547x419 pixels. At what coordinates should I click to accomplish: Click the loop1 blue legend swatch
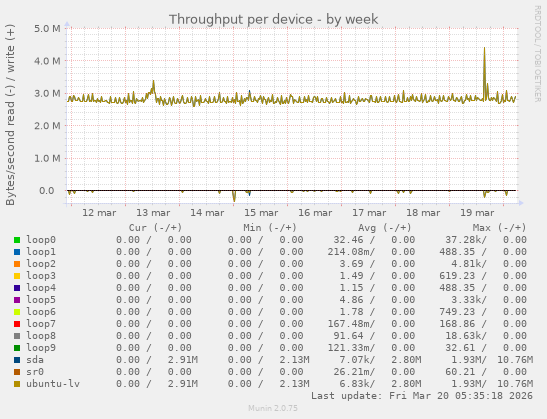pos(17,252)
